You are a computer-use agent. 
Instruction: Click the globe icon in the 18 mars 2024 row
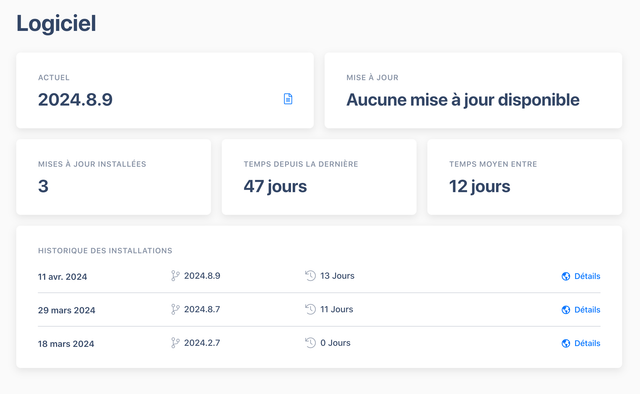(x=566, y=343)
